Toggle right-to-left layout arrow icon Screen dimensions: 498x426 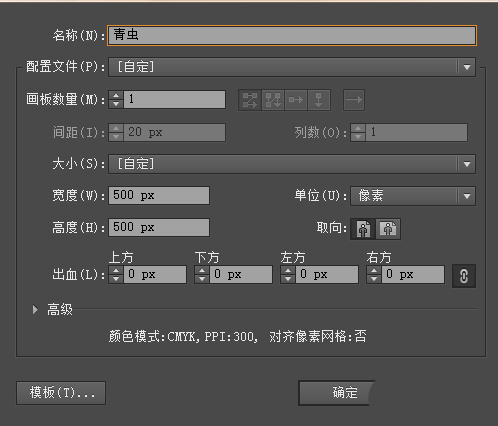(354, 100)
